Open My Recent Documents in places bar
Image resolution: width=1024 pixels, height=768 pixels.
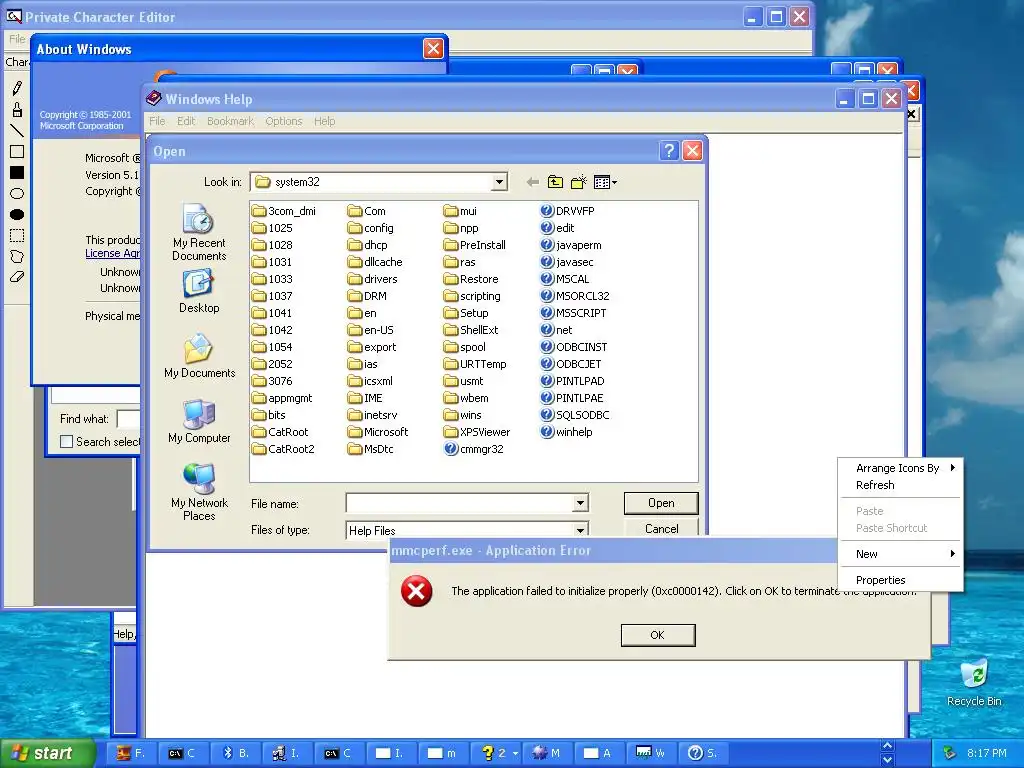(199, 232)
